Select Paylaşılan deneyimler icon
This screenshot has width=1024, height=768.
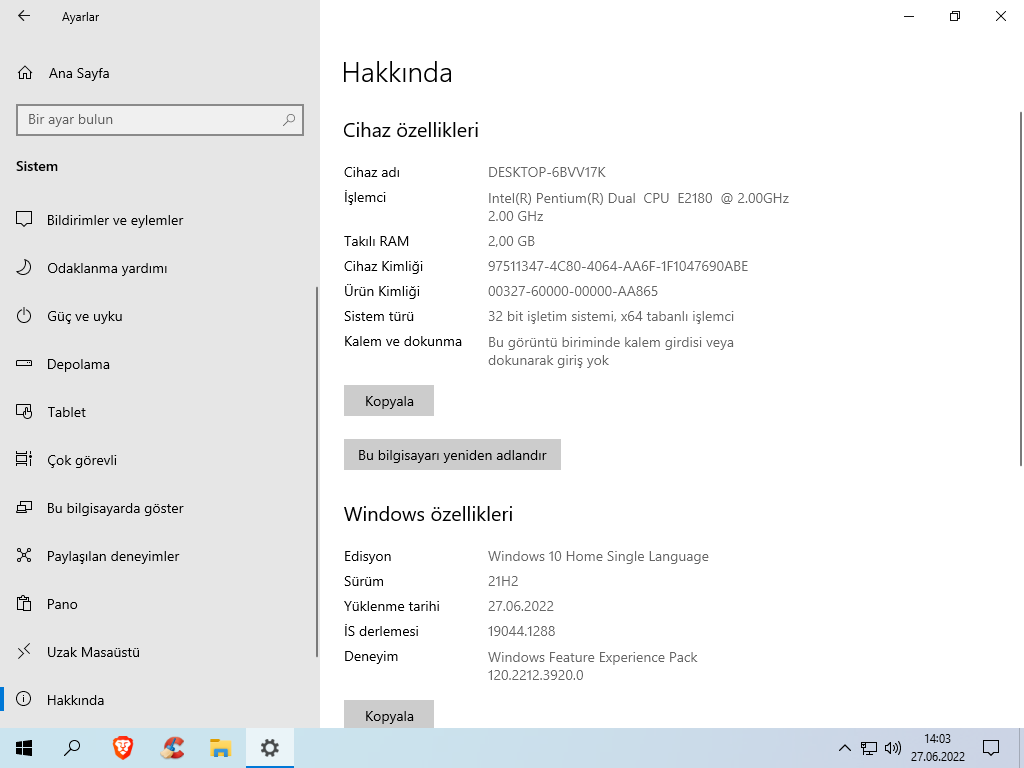coord(24,556)
